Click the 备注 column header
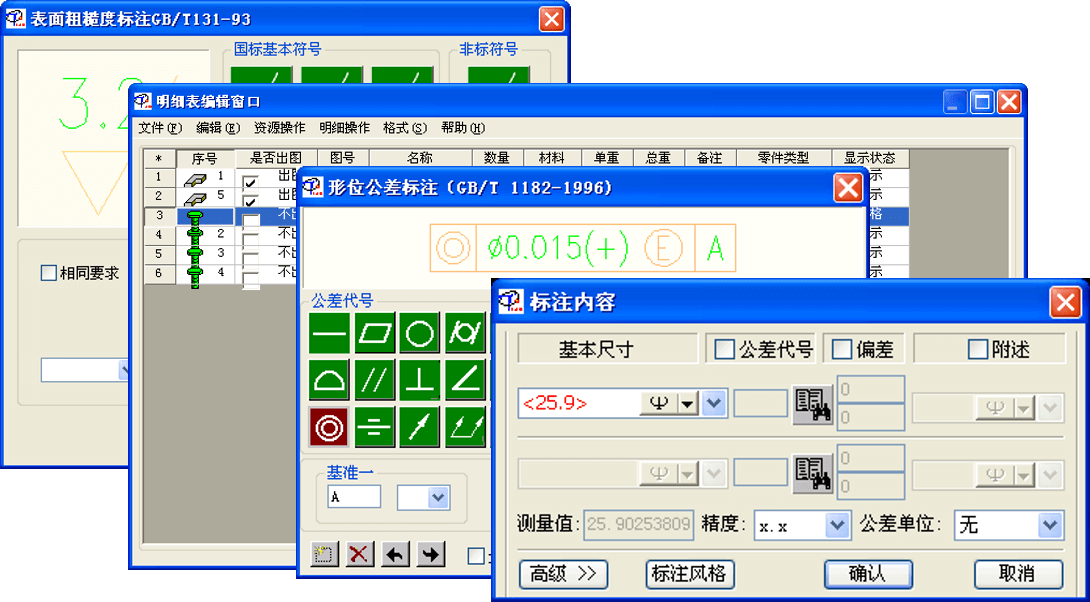This screenshot has width=1090, height=602. [x=710, y=158]
